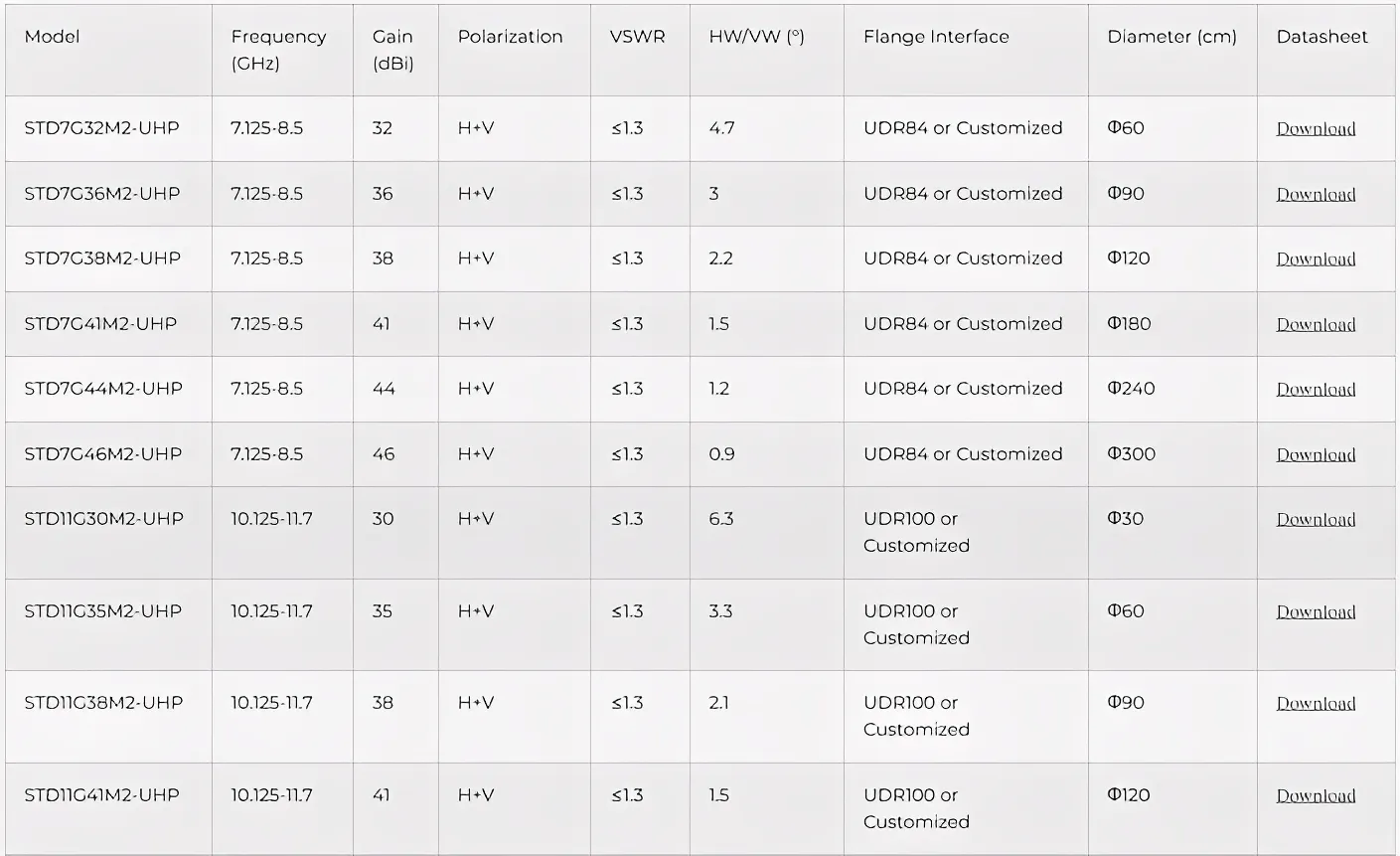1400x856 pixels.
Task: Download the STD7G41M2-UHP datasheet
Action: click(x=1316, y=325)
